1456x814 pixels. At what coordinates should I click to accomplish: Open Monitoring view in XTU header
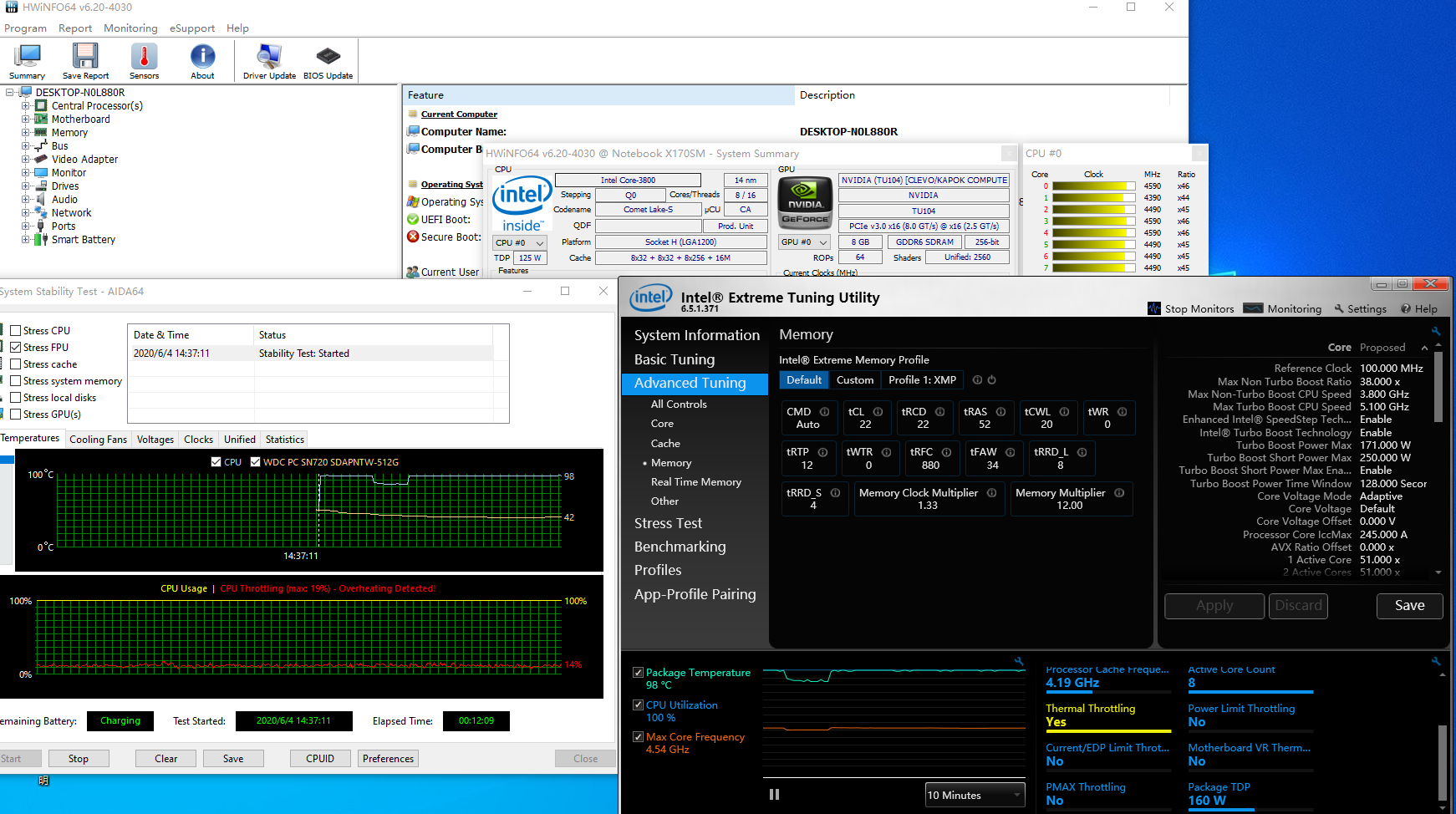[x=1282, y=308]
